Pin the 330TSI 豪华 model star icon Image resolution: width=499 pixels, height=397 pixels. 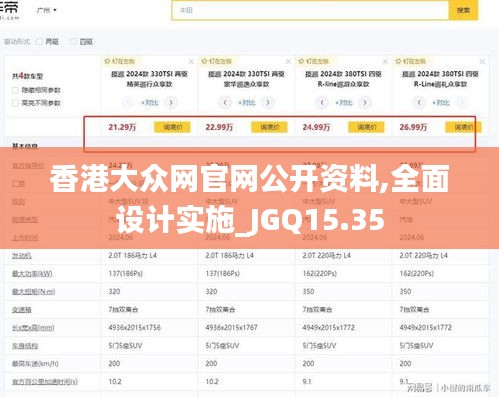pos(204,61)
